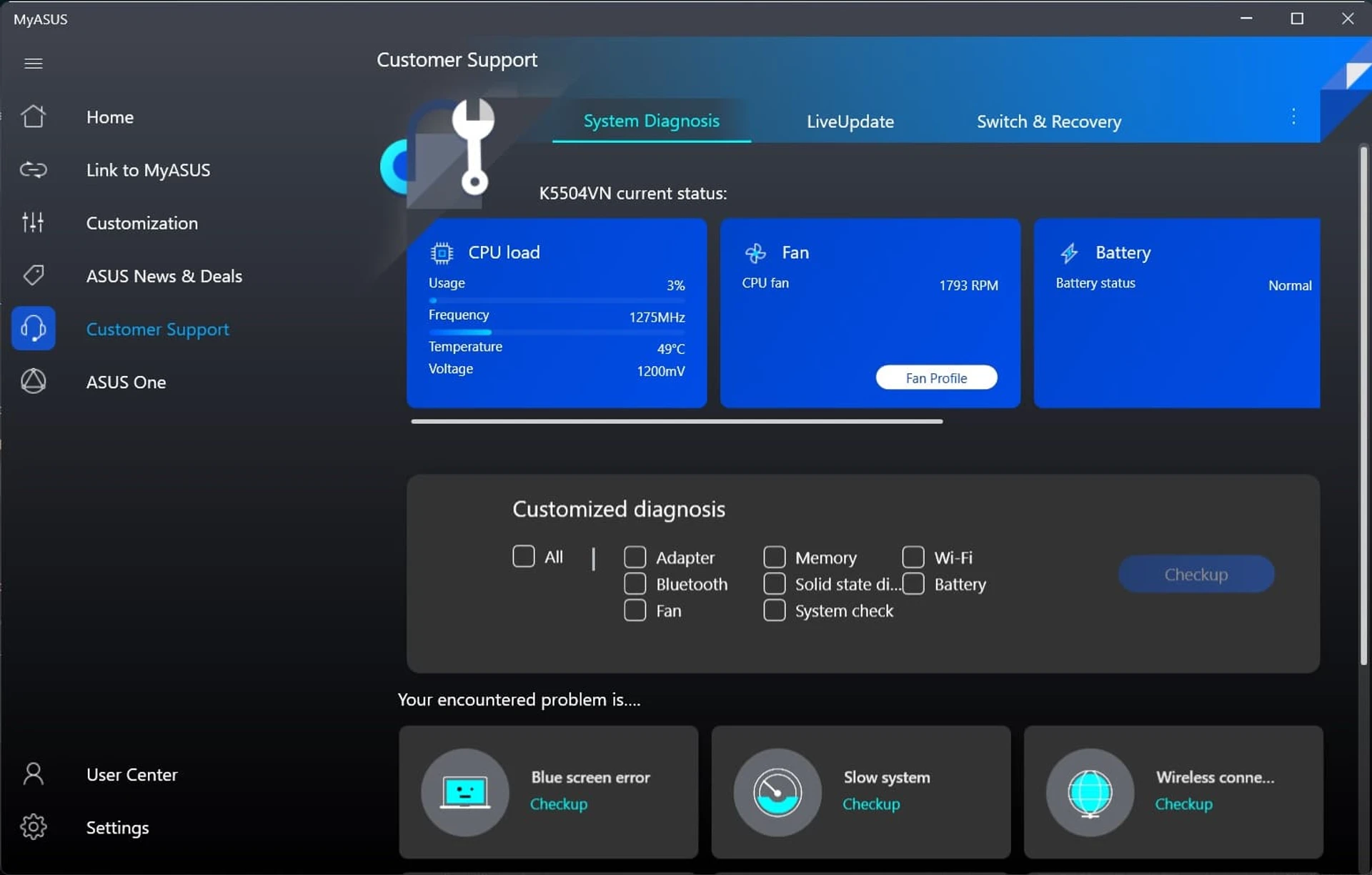
Task: Select Customer Support in sidebar
Action: click(x=157, y=329)
